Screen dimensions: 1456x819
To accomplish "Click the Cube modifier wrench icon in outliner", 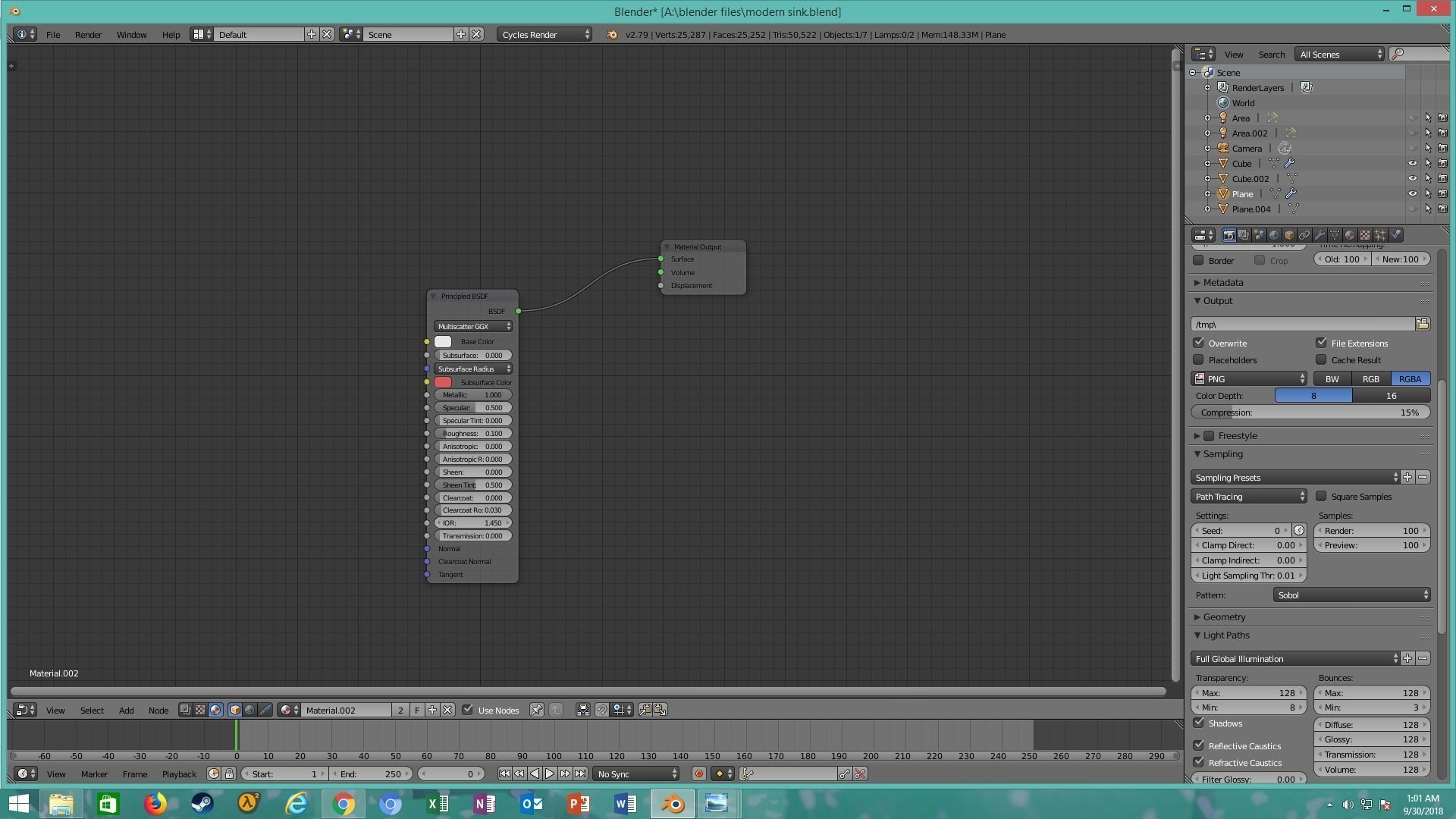I will [x=1289, y=163].
